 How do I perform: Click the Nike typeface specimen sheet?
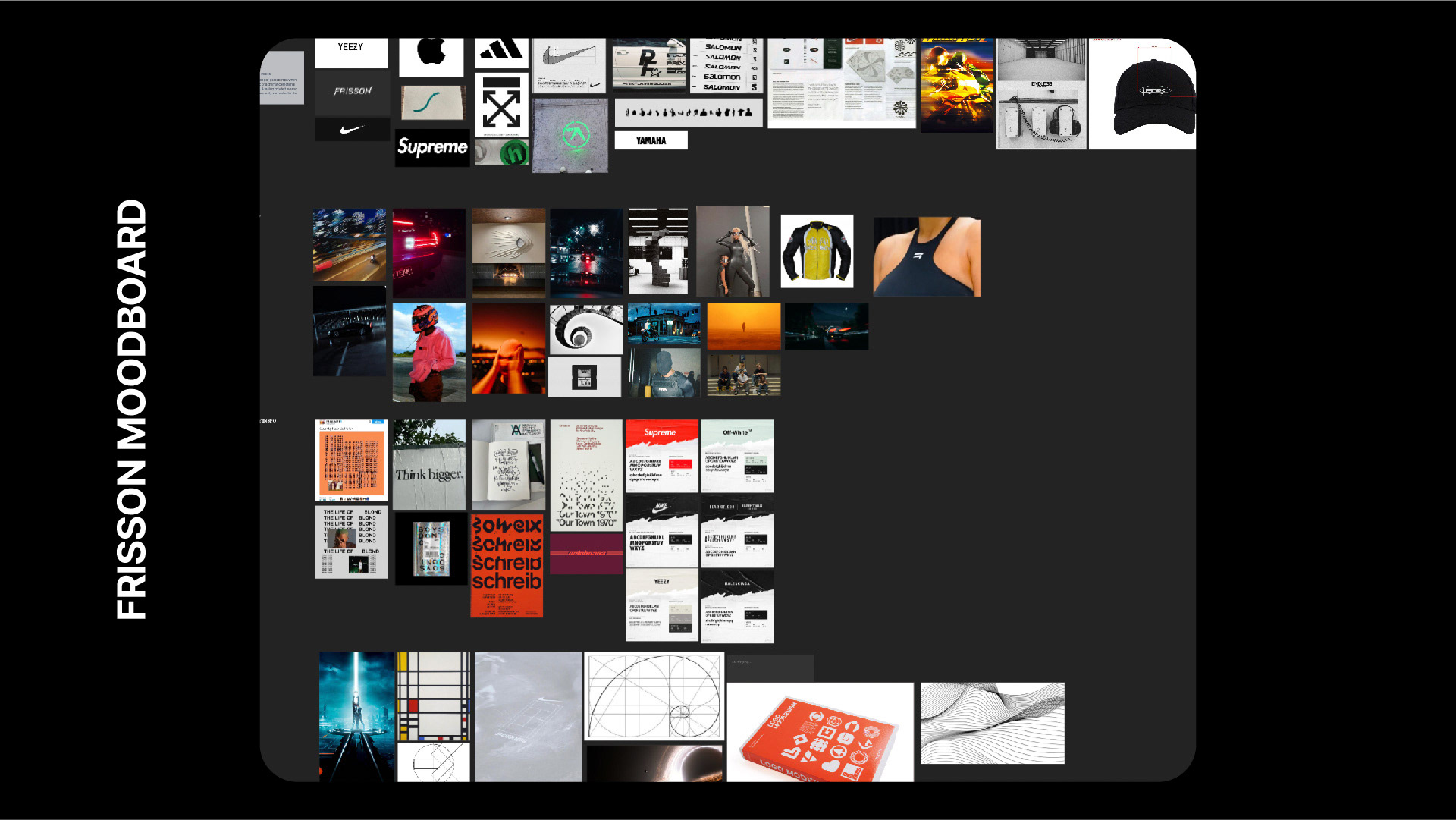point(662,531)
